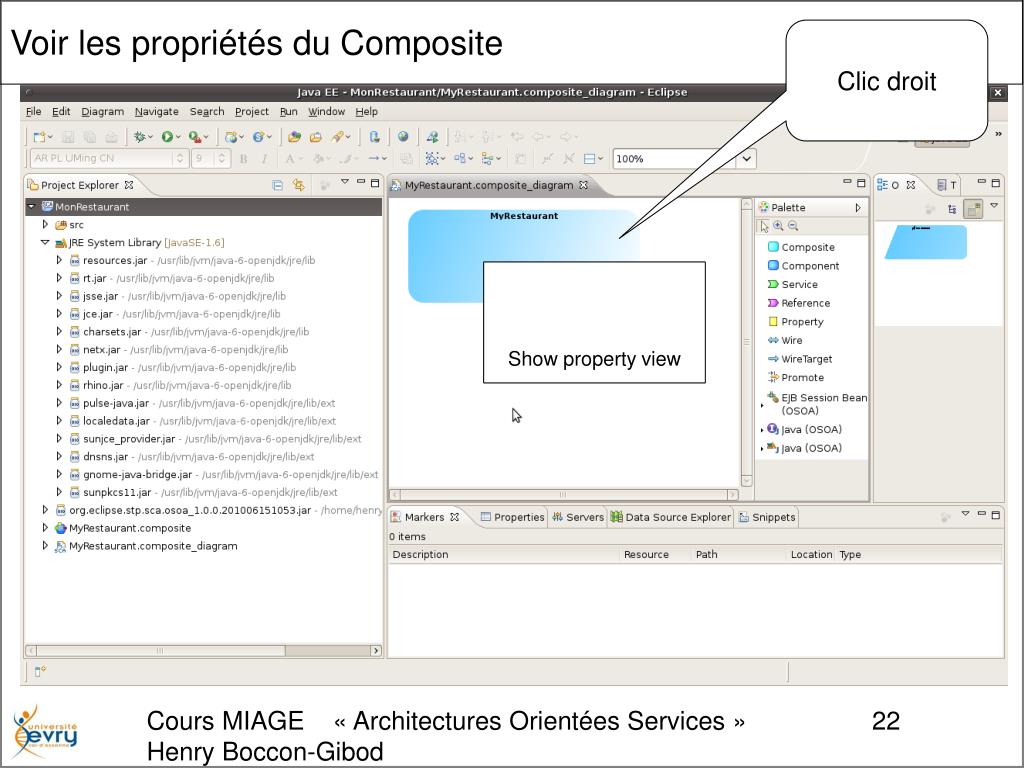Select the MyRestaurant.composite_diagram editor tab
The height and width of the screenshot is (768, 1024).
(489, 185)
